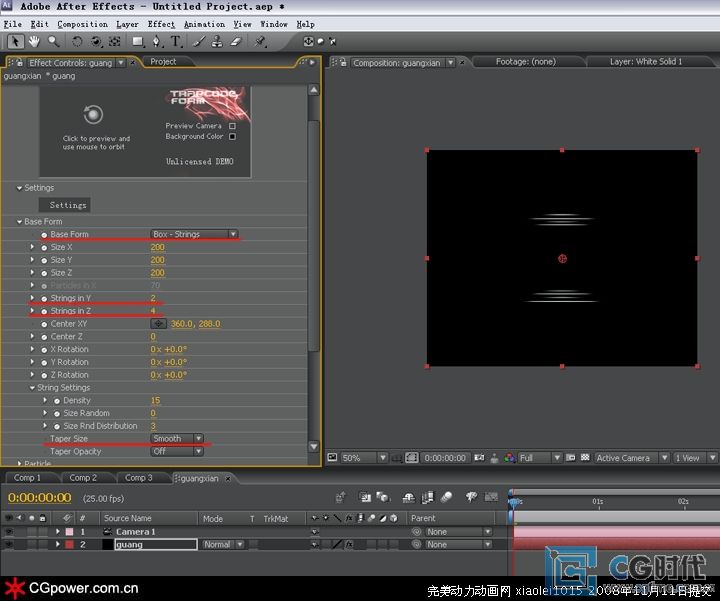Select the Brush tool
720x601 pixels.
coord(198,42)
